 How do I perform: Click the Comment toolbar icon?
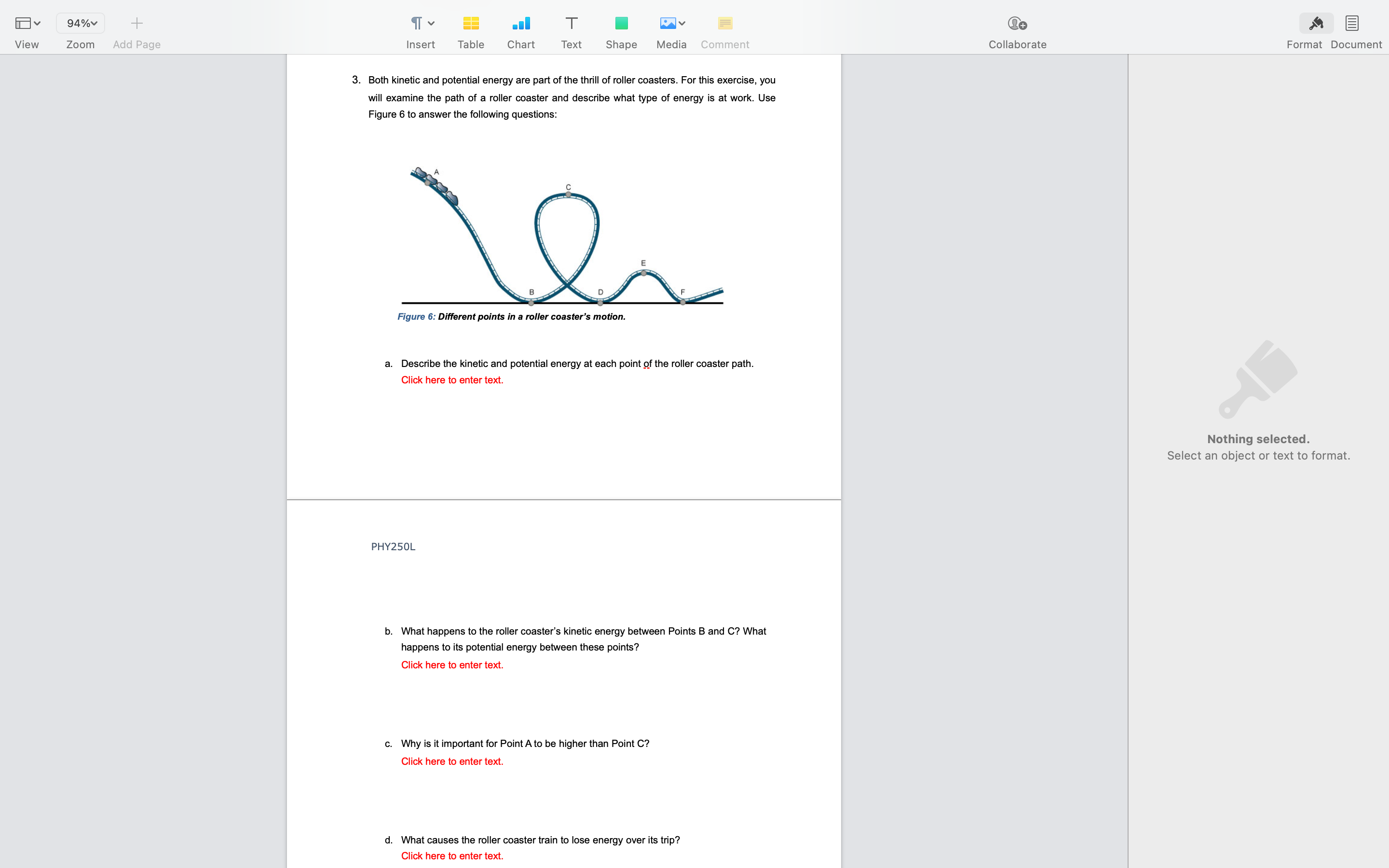[725, 24]
